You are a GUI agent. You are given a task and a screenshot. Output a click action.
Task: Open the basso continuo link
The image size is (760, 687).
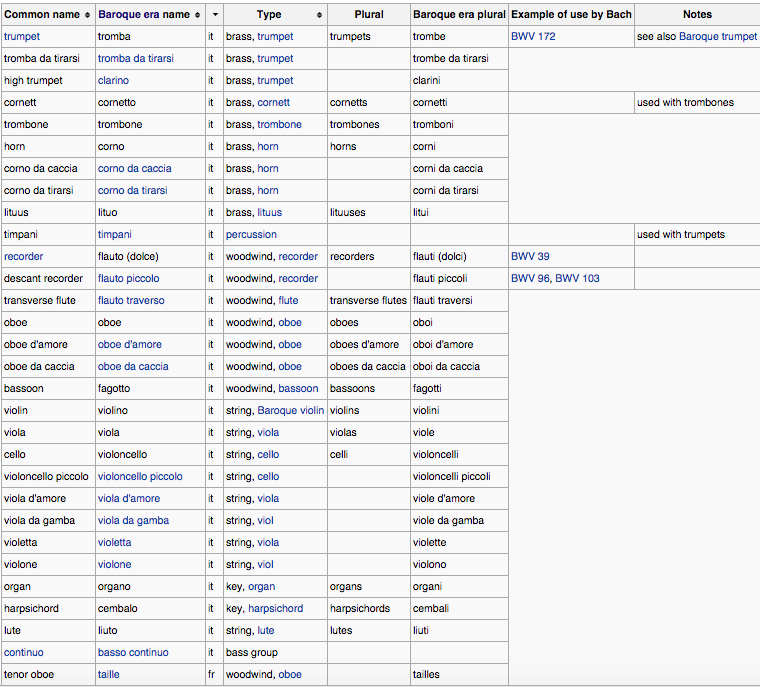pos(133,653)
